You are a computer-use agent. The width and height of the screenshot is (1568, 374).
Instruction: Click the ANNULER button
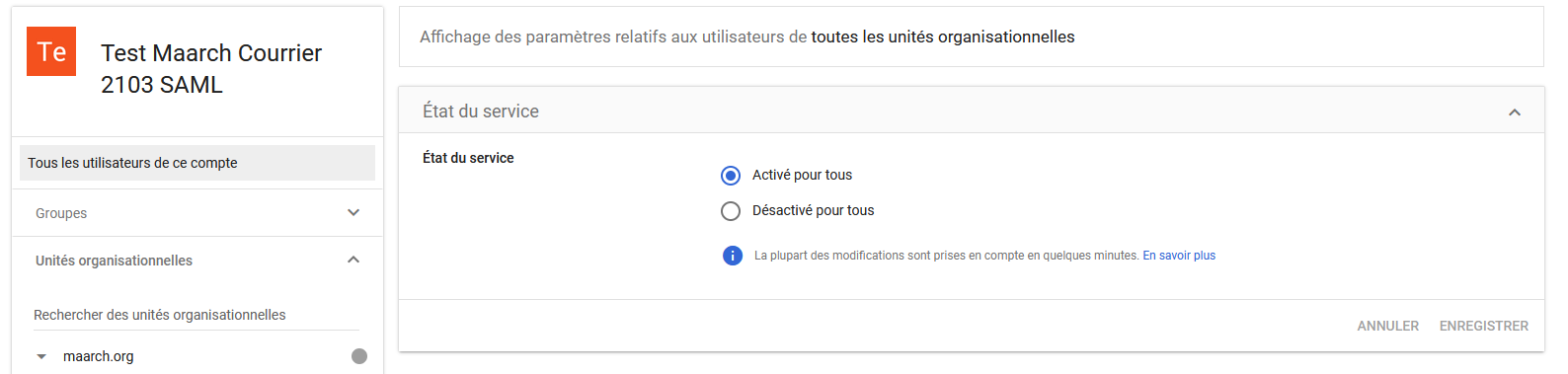click(x=1388, y=326)
